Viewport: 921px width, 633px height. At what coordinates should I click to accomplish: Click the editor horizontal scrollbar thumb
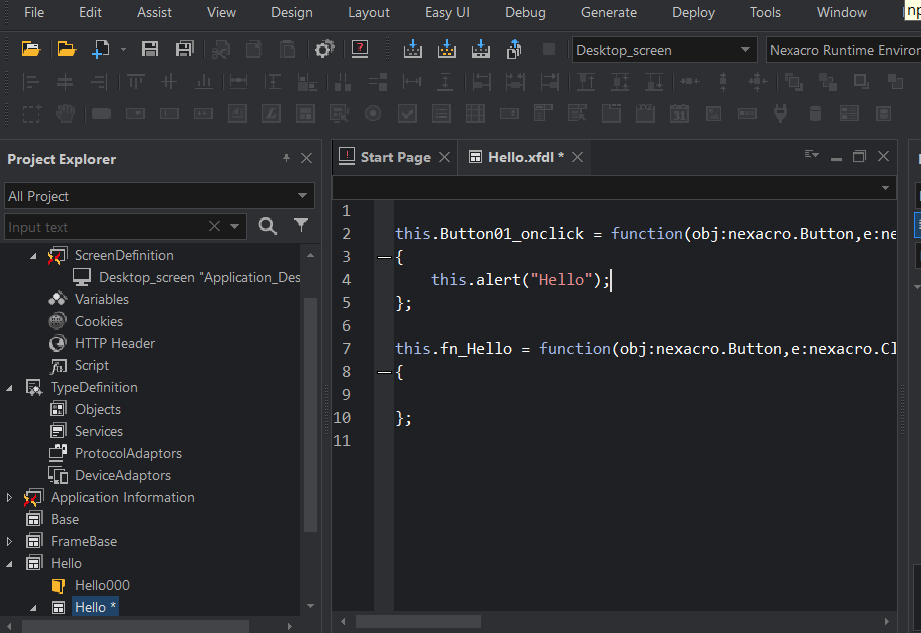(418, 621)
